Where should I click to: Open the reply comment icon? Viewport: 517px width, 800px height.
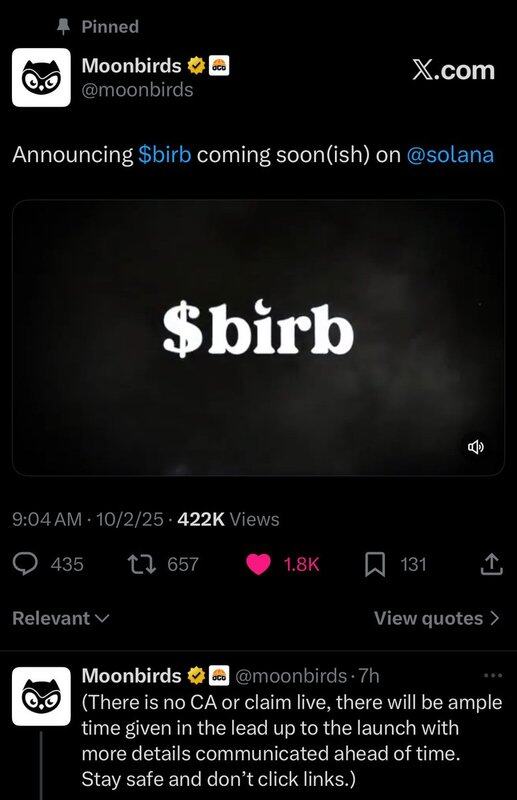coord(25,564)
